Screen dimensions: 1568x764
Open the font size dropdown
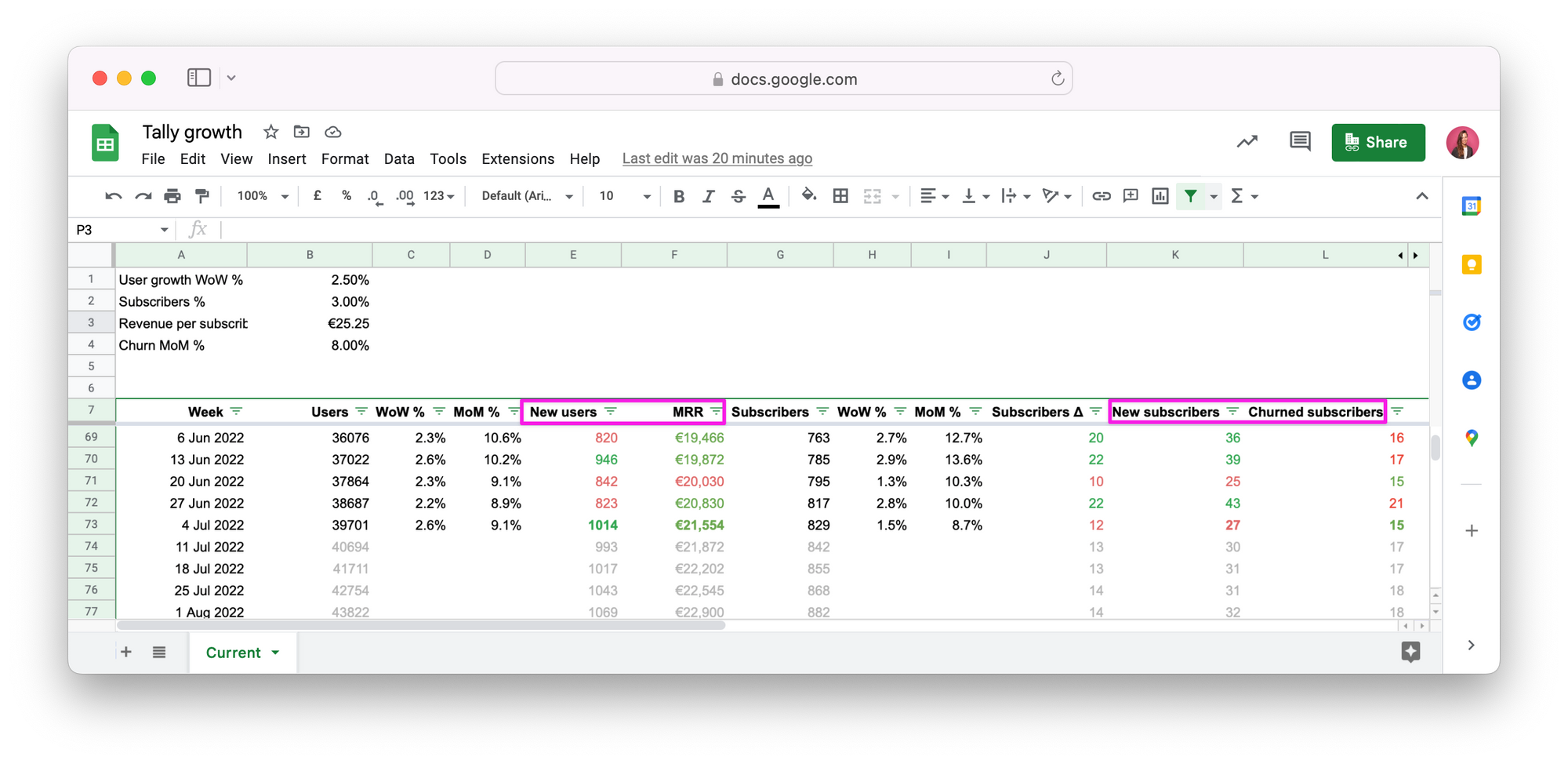tap(624, 196)
